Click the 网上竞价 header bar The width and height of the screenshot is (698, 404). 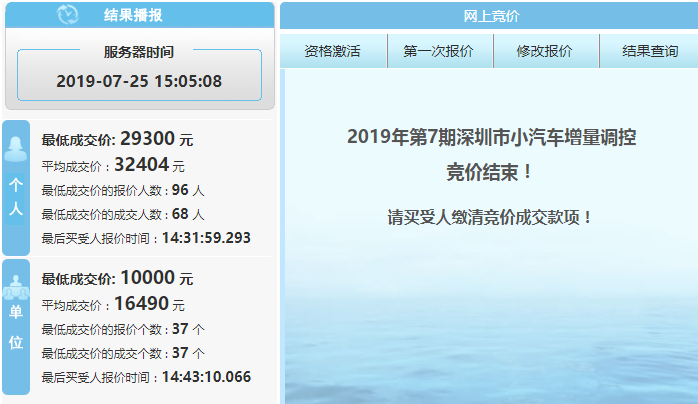click(489, 16)
